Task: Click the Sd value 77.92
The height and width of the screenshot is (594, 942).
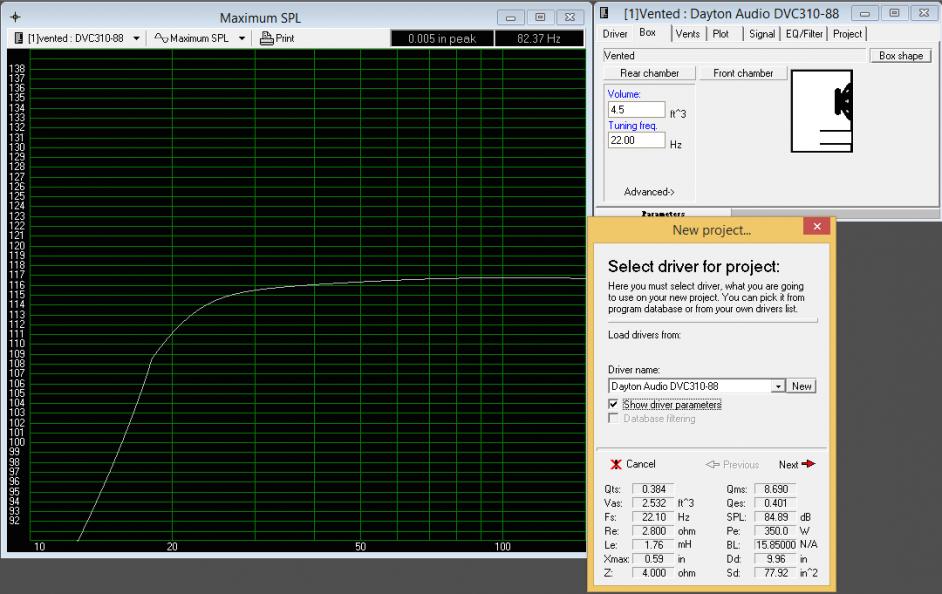Action: click(x=776, y=573)
